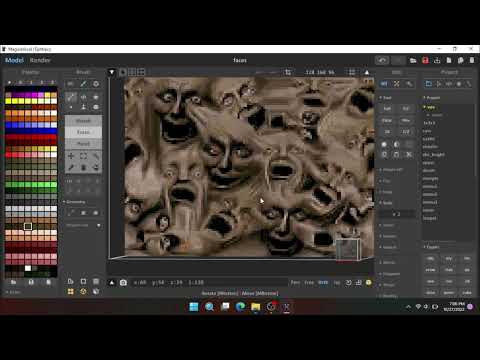Image resolution: width=480 pixels, height=360 pixels.
Task: Click the crossed-arrows tab icon in the Edit panel
Action: tap(396, 84)
